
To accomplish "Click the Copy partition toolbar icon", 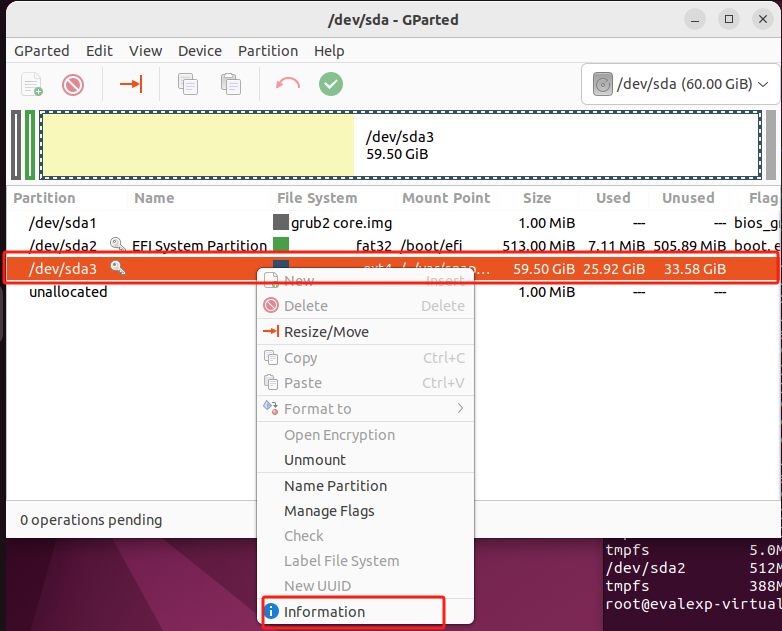I will 188,84.
